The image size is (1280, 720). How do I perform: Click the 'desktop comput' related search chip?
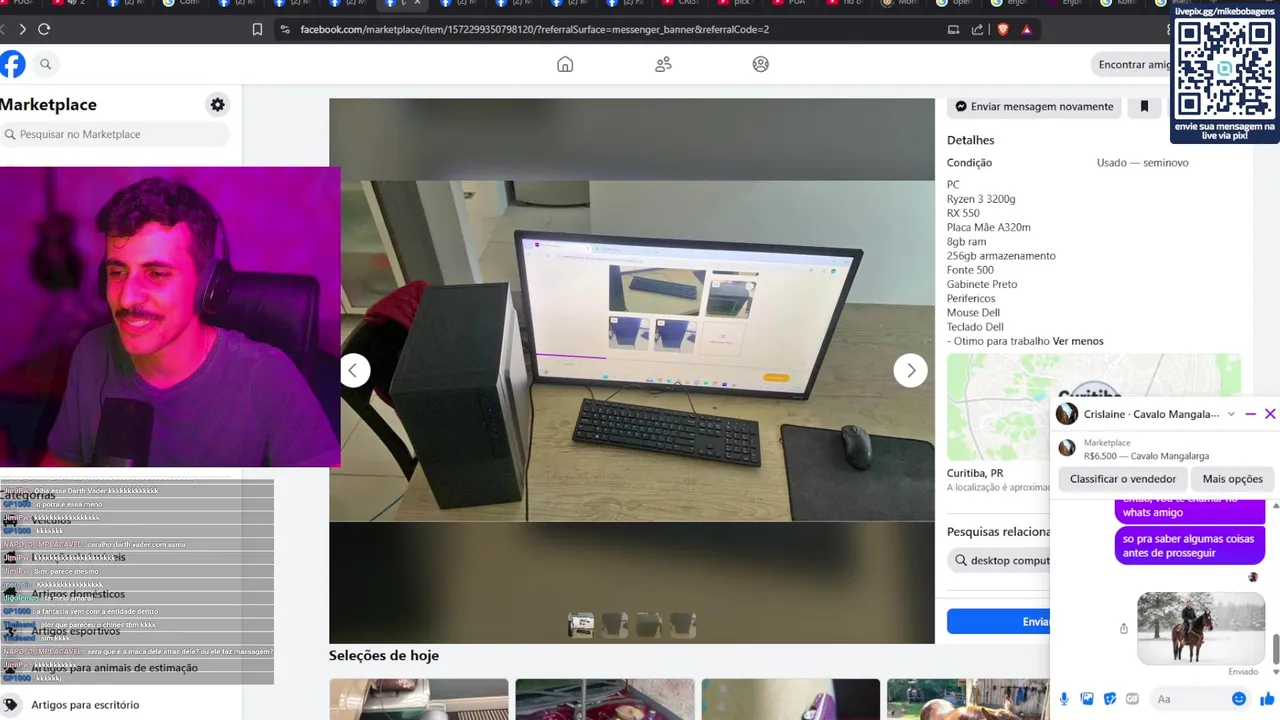tap(1000, 560)
